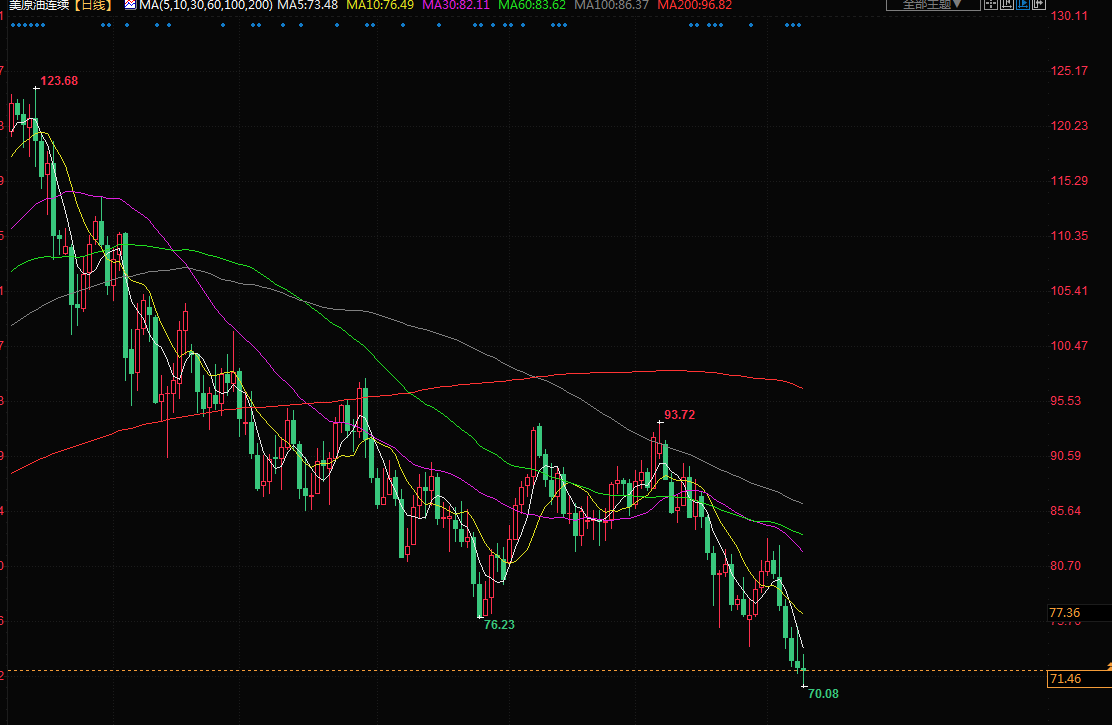This screenshot has height=725, width=1112.
Task: Click the orange arrow marker above 71.46
Action: [1107, 665]
